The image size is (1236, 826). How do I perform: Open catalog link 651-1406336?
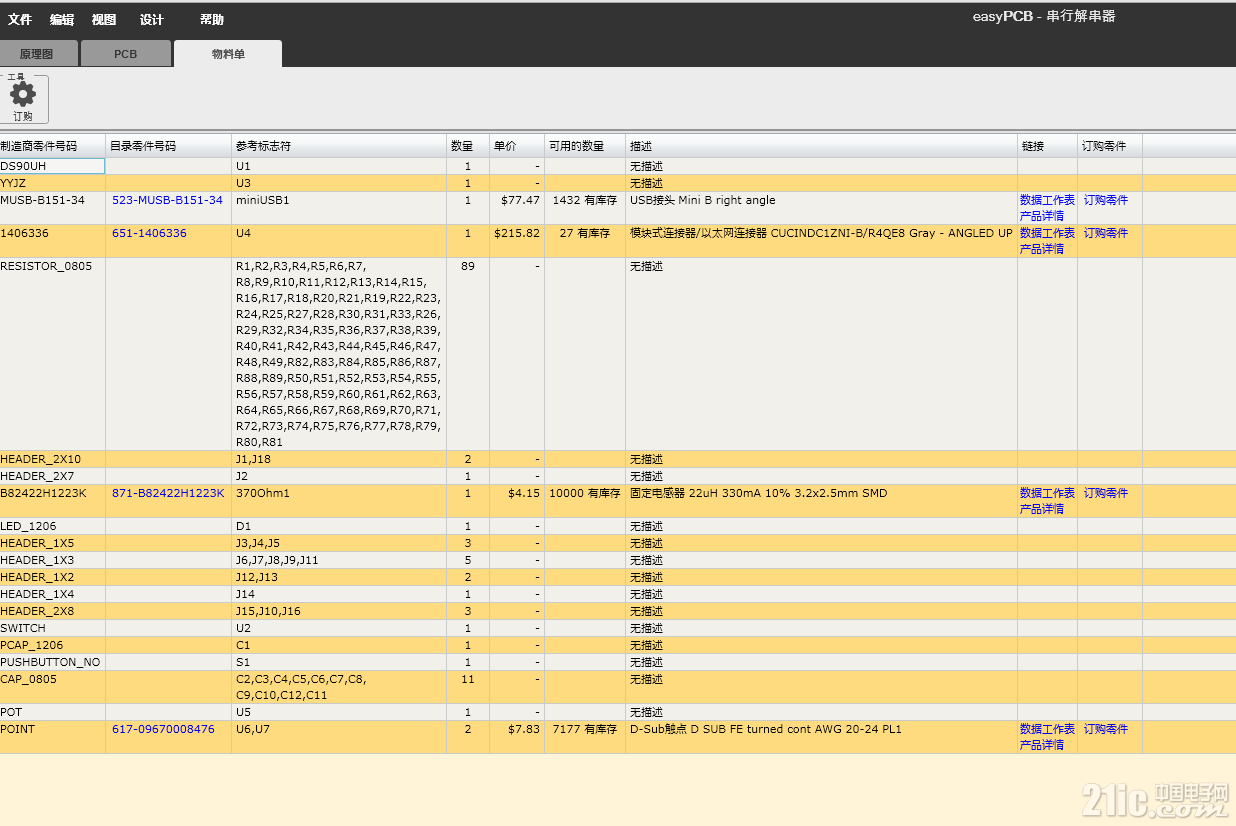tap(149, 233)
